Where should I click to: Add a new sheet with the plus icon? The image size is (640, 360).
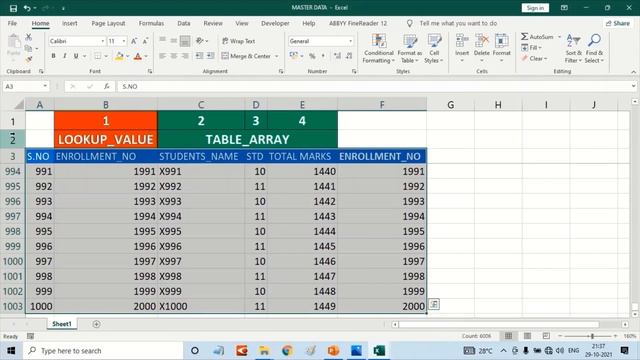point(96,324)
